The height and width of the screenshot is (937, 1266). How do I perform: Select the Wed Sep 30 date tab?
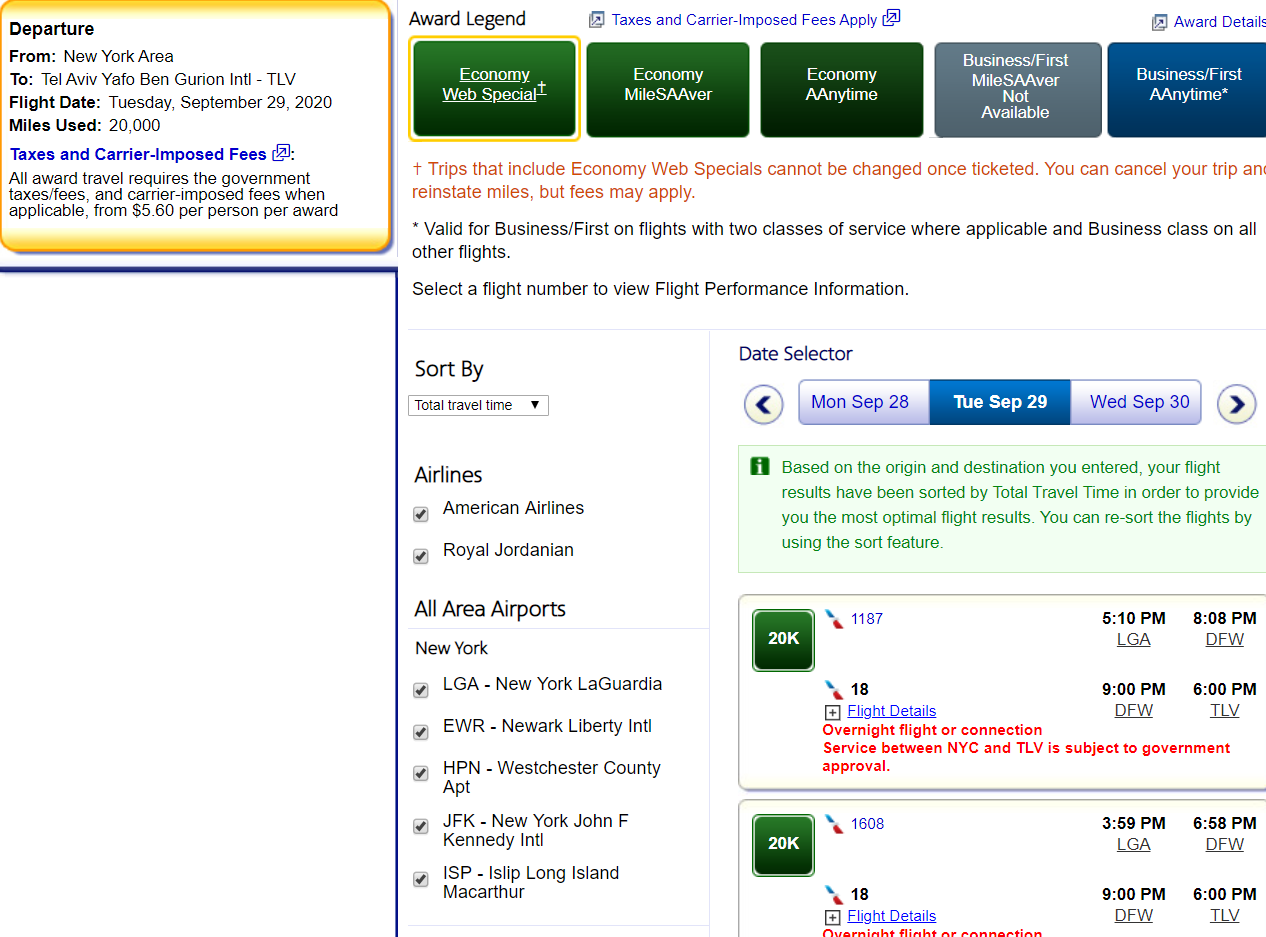1136,402
